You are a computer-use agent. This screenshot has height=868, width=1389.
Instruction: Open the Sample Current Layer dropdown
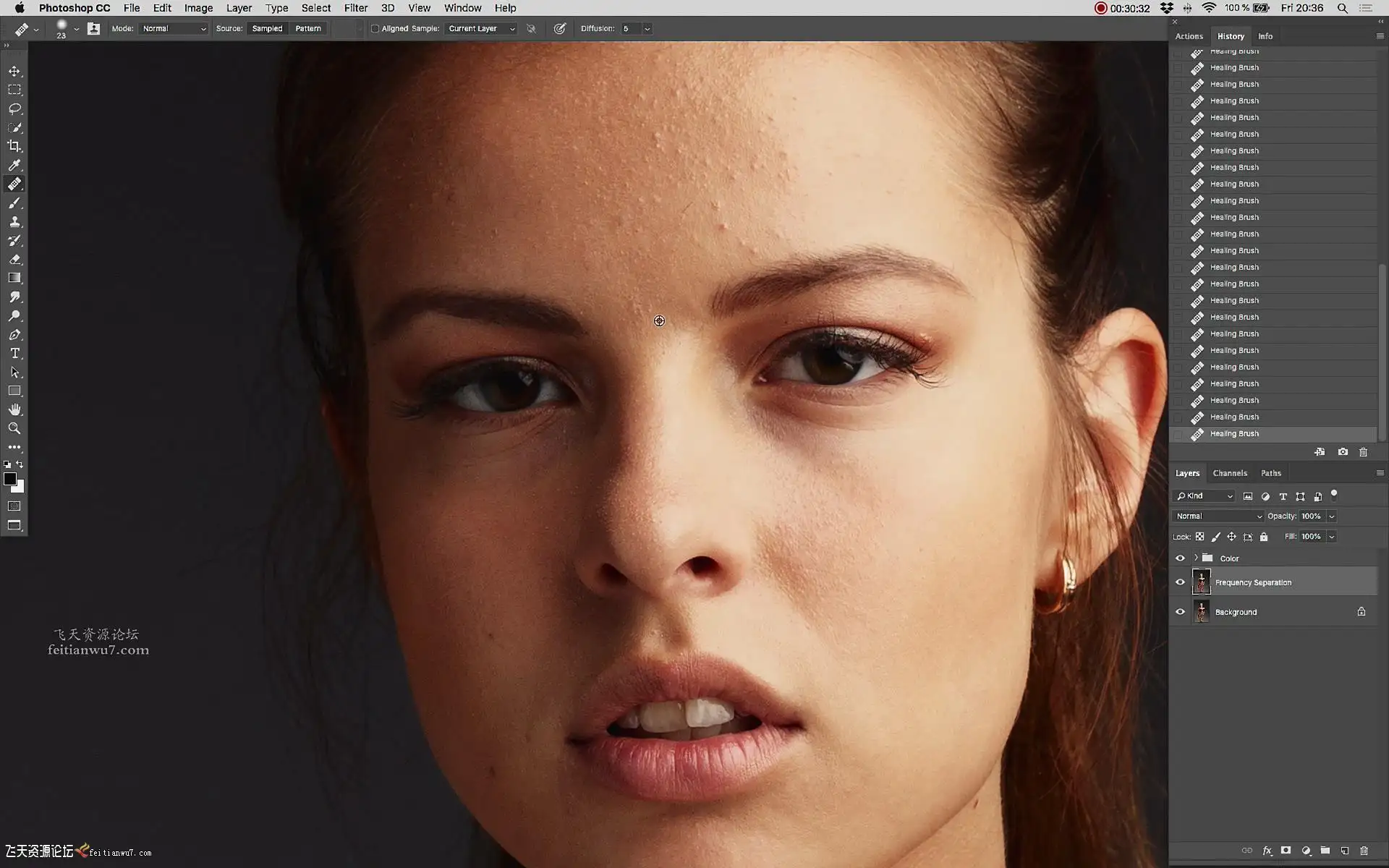(x=481, y=29)
